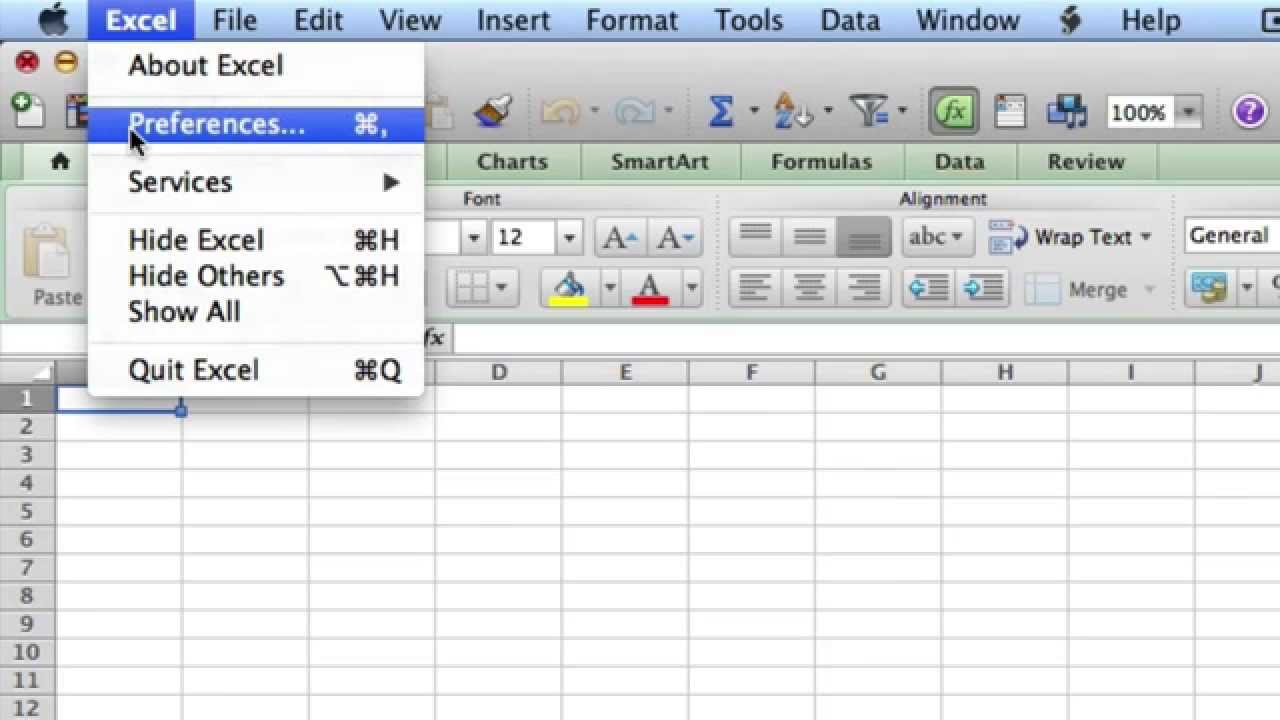Click the Wrap Text button

(x=1069, y=238)
